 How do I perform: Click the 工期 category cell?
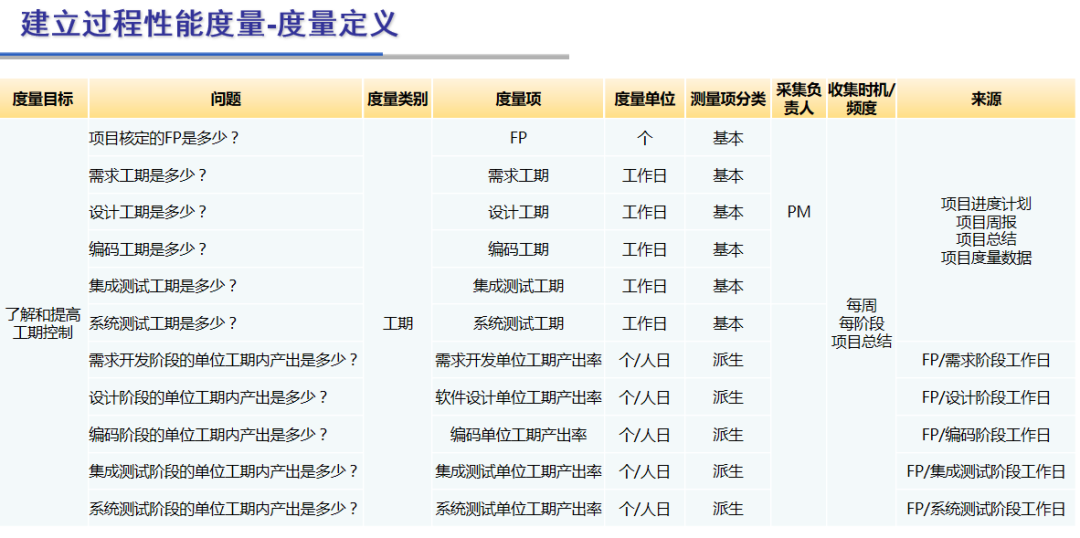coord(397,323)
